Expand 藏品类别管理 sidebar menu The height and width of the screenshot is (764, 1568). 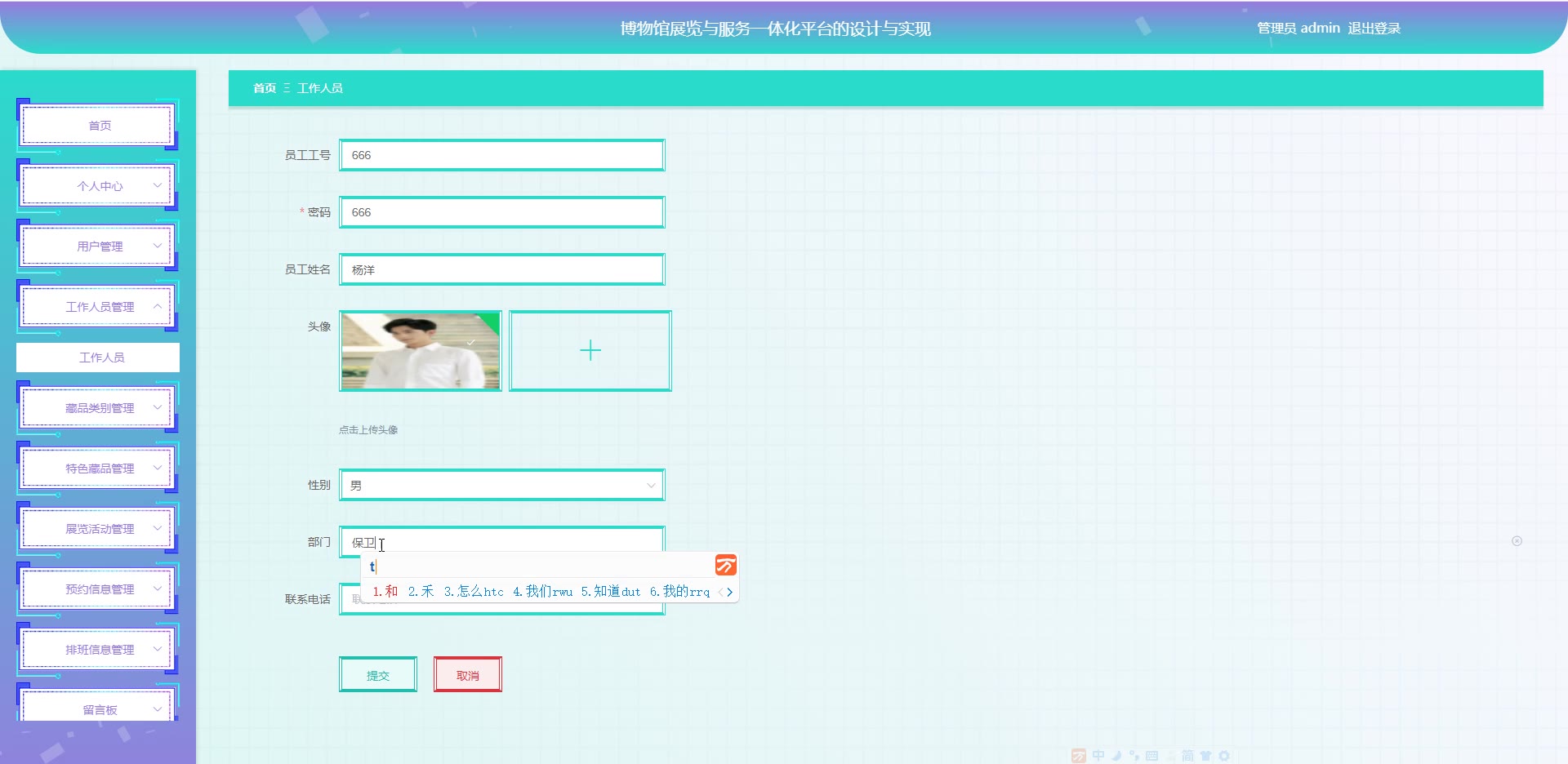click(97, 408)
